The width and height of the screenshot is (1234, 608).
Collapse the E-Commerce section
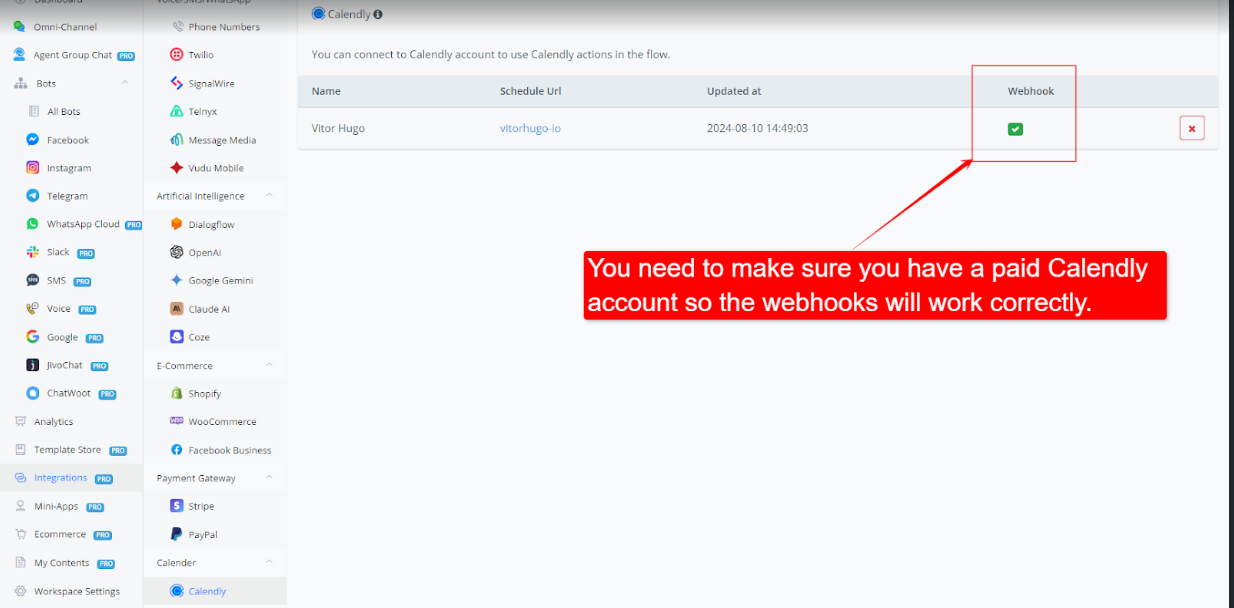point(269,366)
